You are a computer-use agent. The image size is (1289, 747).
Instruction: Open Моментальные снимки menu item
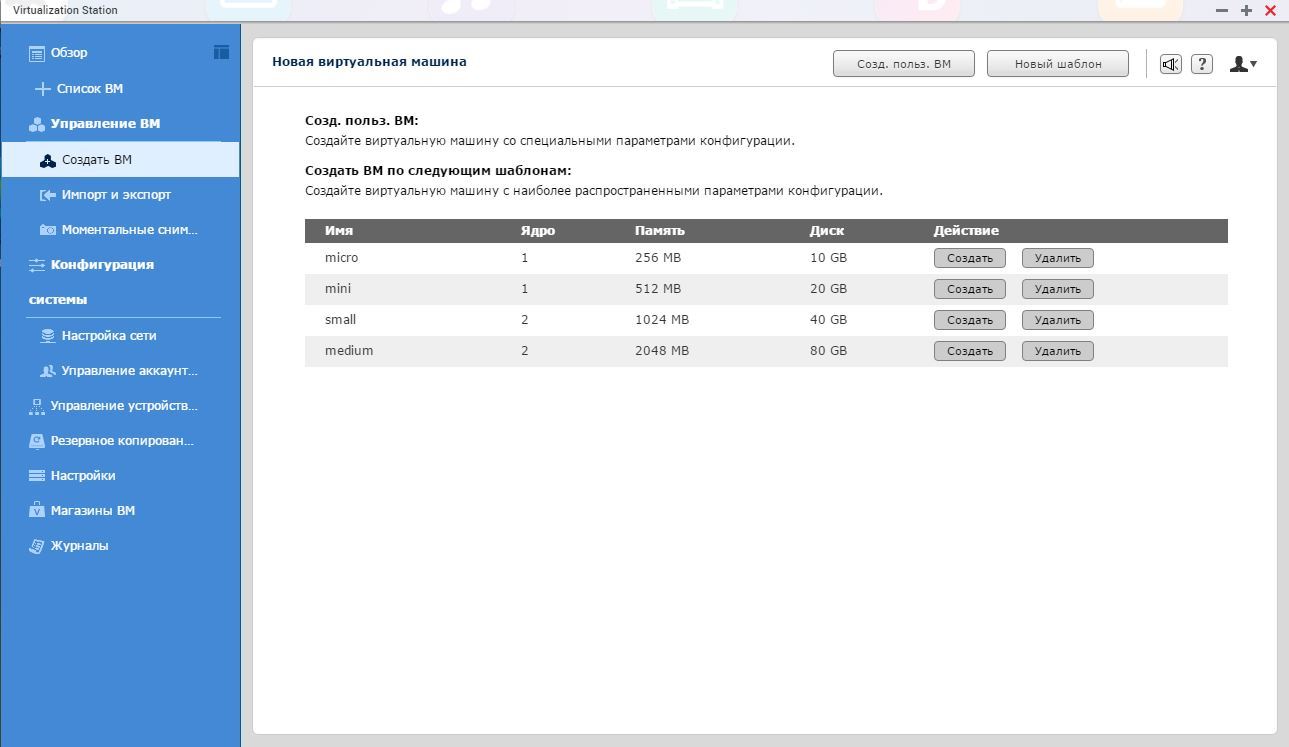pos(130,230)
